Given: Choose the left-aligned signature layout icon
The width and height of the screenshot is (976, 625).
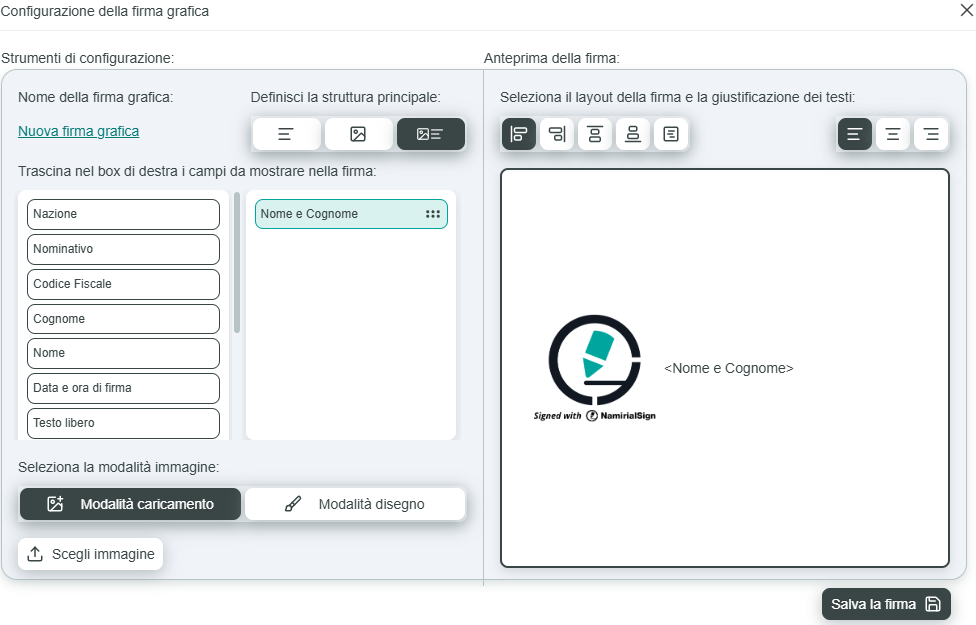Looking at the screenshot, I should [519, 134].
